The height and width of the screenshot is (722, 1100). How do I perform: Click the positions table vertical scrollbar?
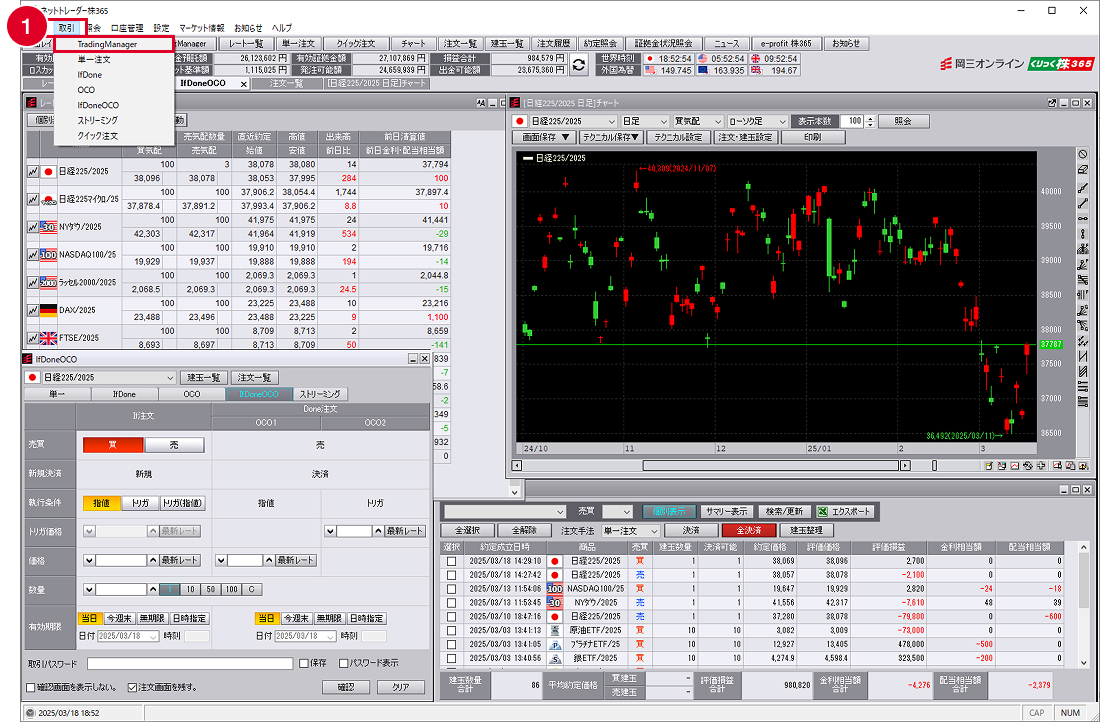(x=1085, y=604)
